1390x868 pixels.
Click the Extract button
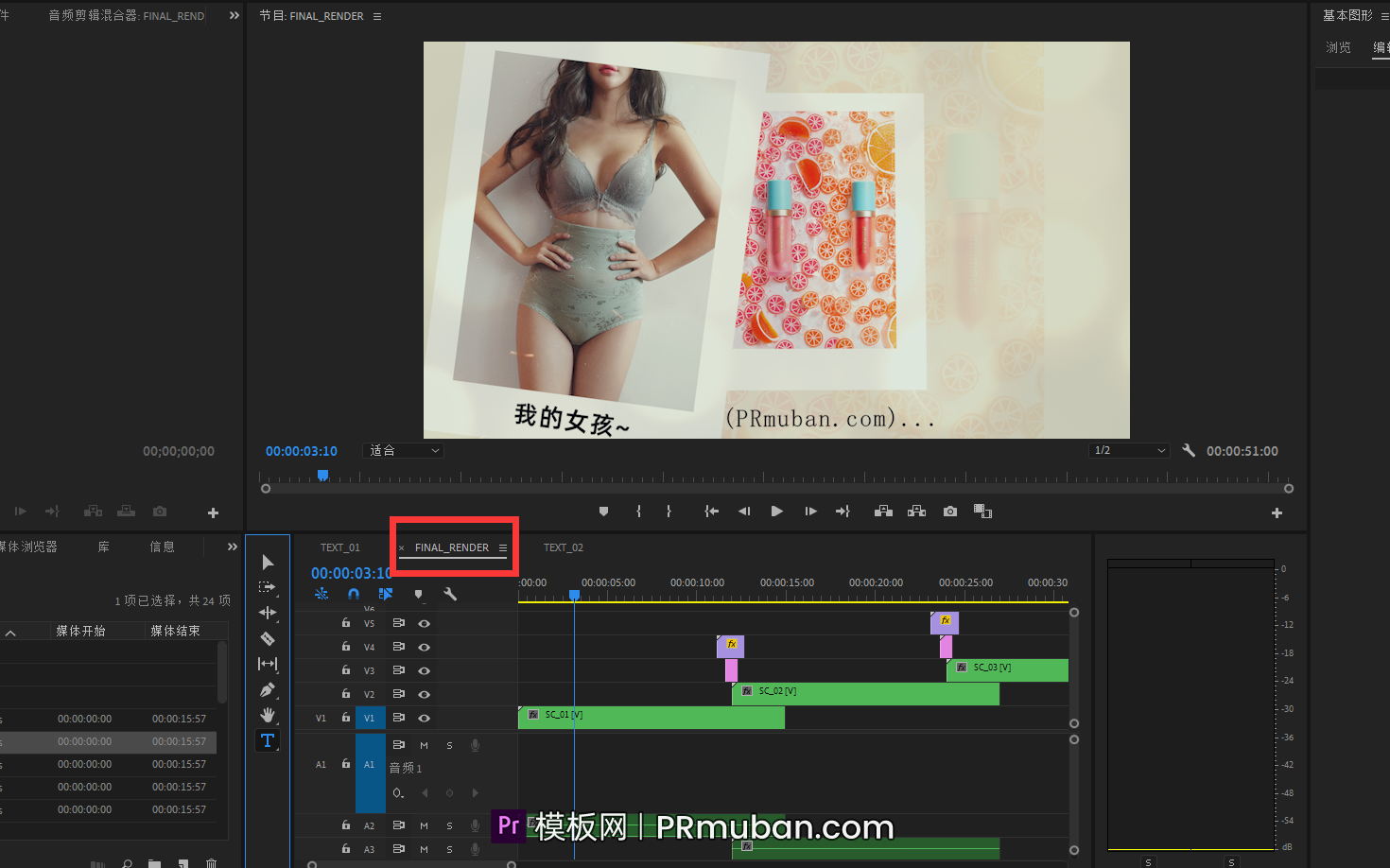(917, 512)
